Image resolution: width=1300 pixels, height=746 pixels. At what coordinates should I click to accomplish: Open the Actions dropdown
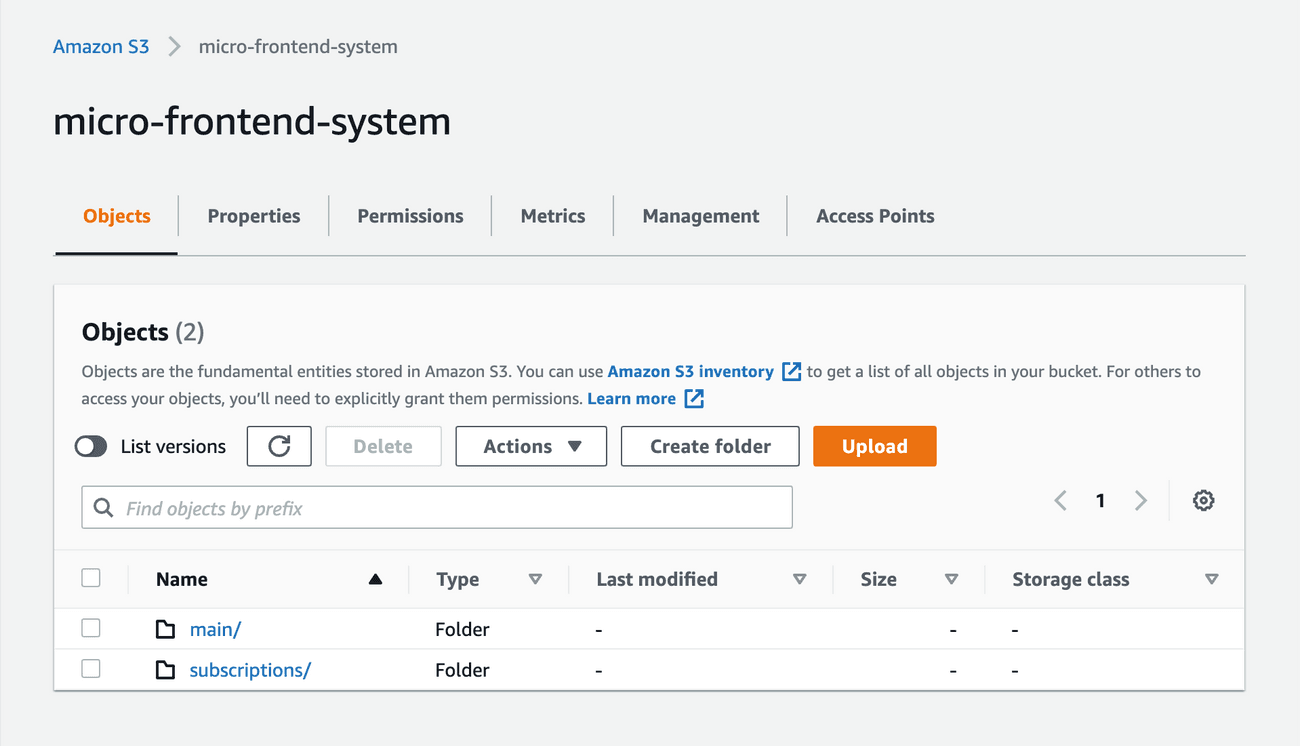pos(531,446)
